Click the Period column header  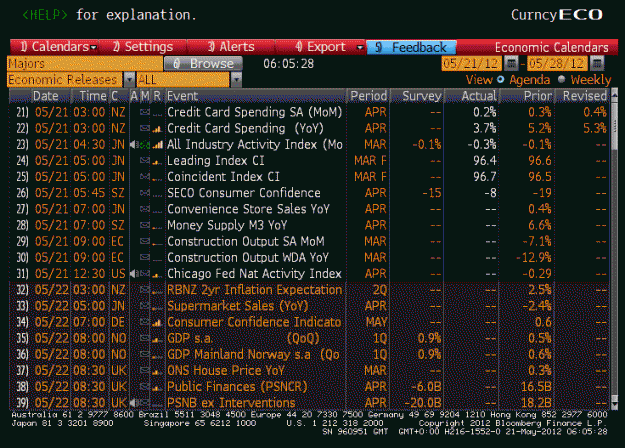click(368, 96)
